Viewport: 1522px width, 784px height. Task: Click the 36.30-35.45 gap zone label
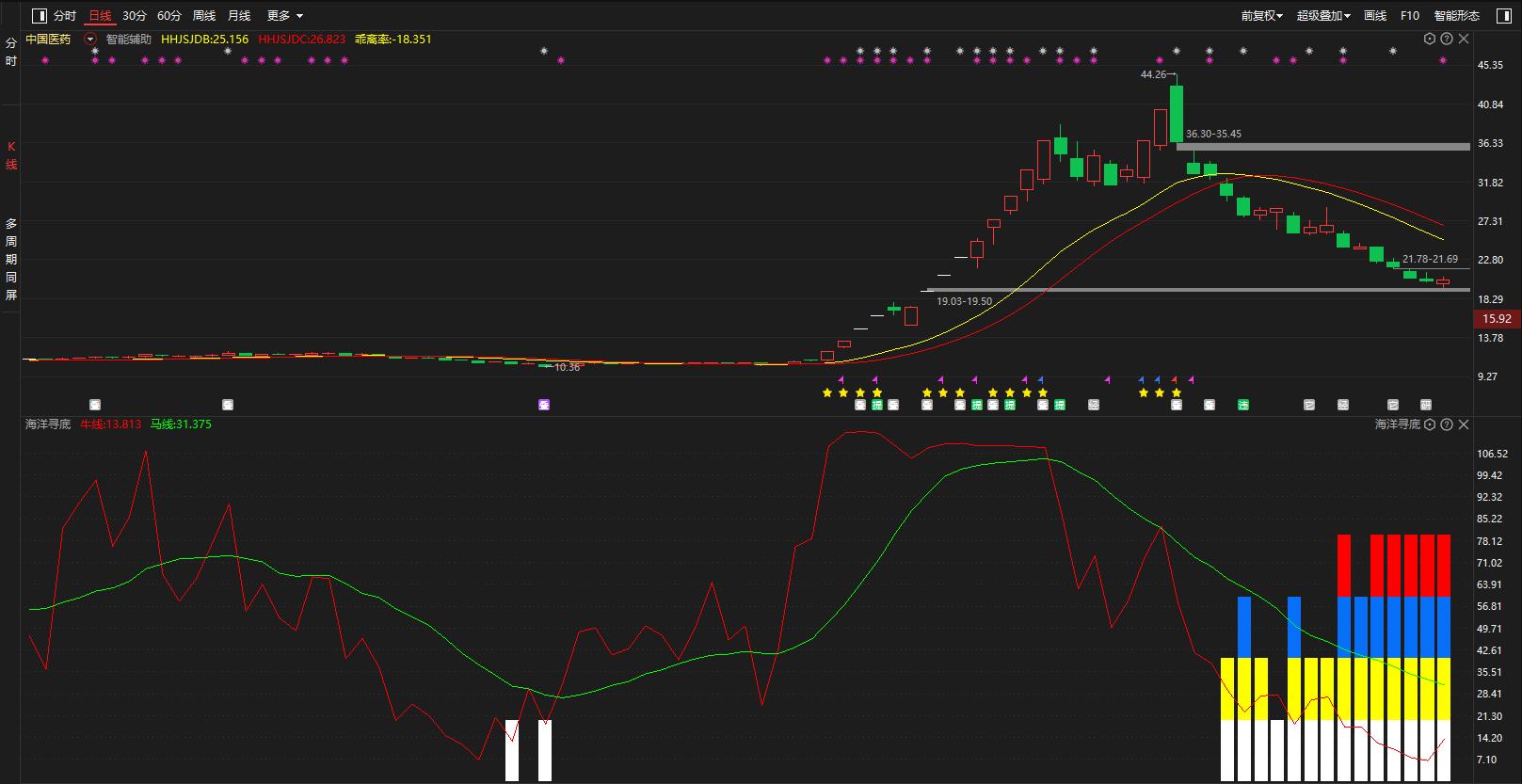(1213, 134)
